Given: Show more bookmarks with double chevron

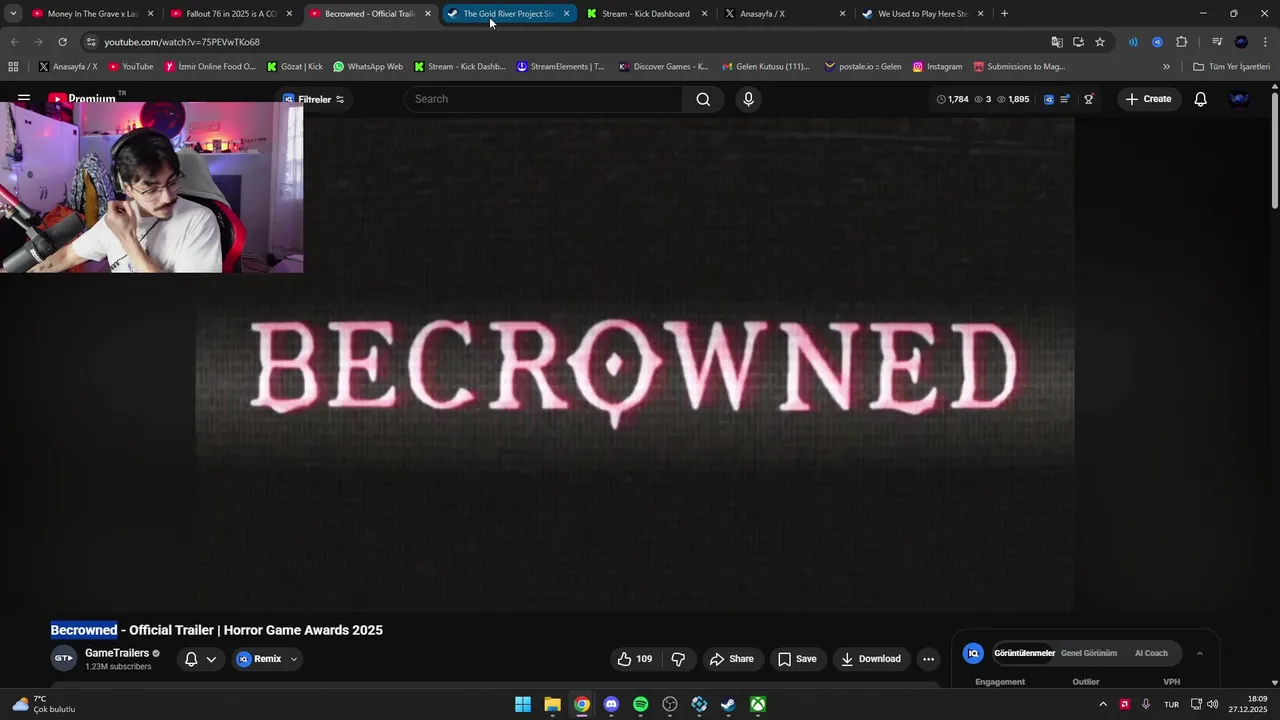Looking at the screenshot, I should [1166, 67].
